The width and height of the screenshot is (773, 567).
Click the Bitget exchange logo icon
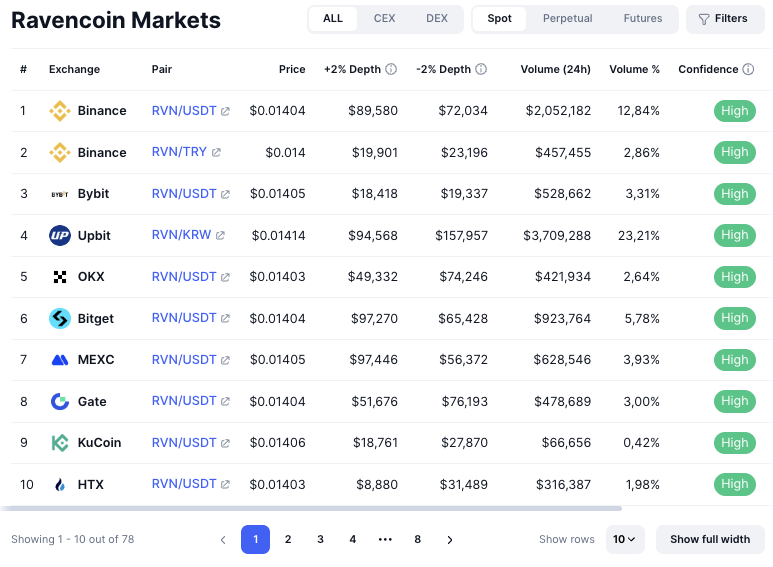pyautogui.click(x=60, y=319)
